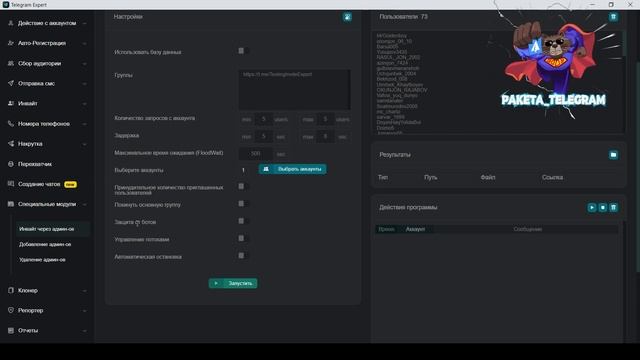
Task: Focus the Группы links text area
Action: click(x=294, y=89)
